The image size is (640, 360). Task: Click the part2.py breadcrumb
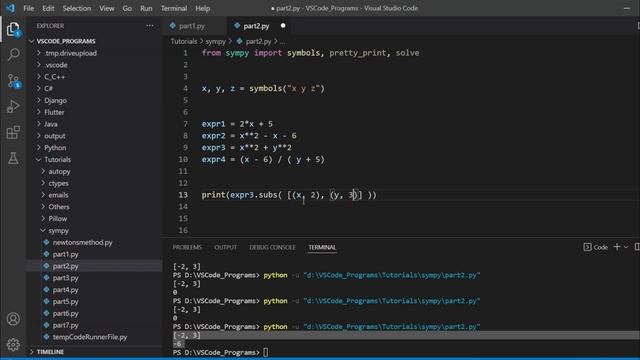click(258, 41)
